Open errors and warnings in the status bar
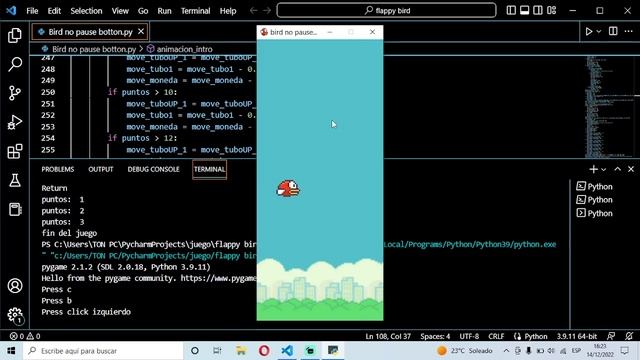The image size is (640, 360). point(25,336)
